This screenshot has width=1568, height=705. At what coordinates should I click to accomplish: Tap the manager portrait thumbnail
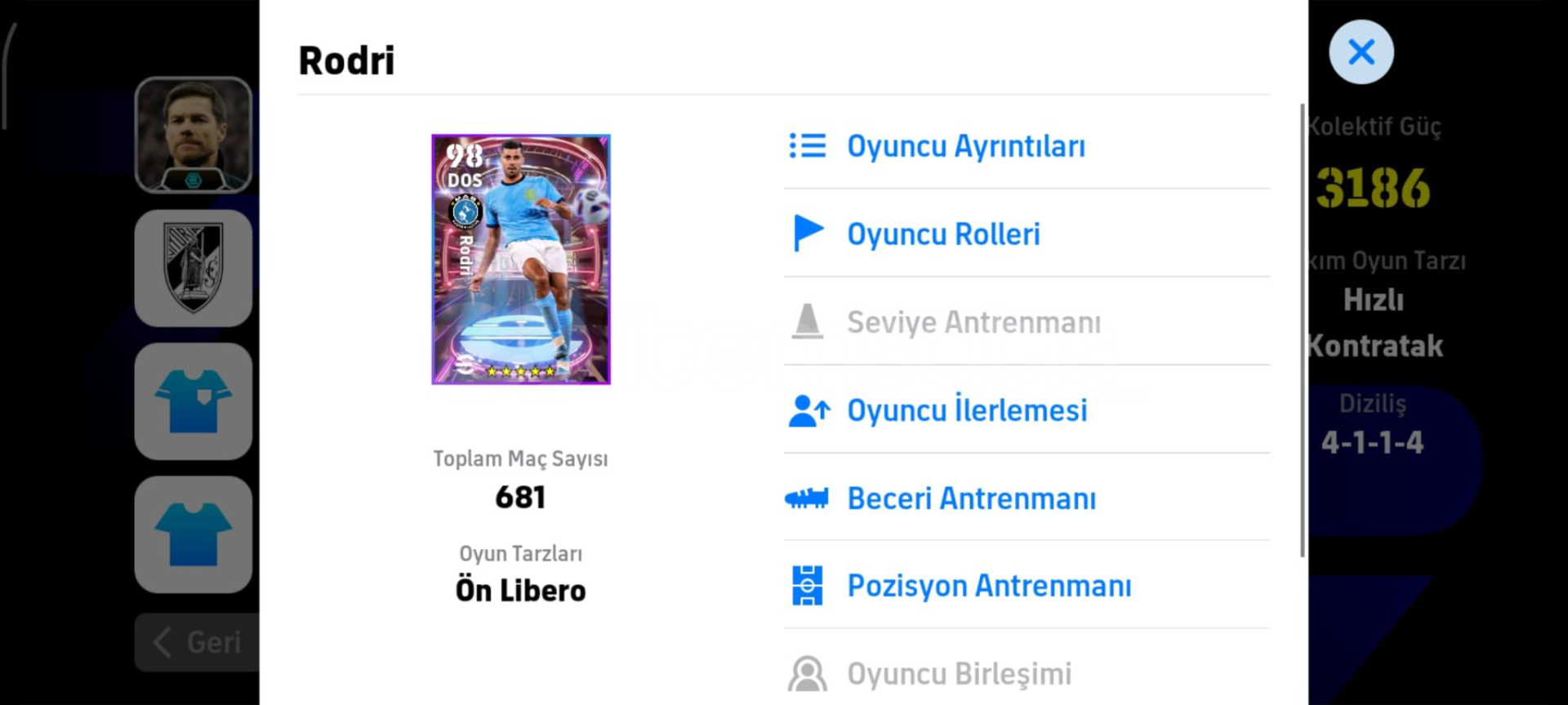tap(194, 135)
